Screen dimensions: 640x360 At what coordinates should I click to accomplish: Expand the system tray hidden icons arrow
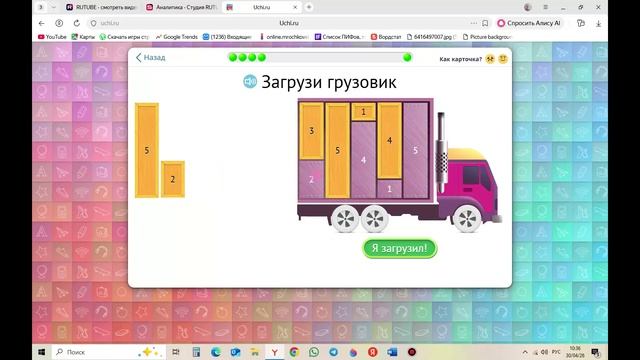pos(525,352)
